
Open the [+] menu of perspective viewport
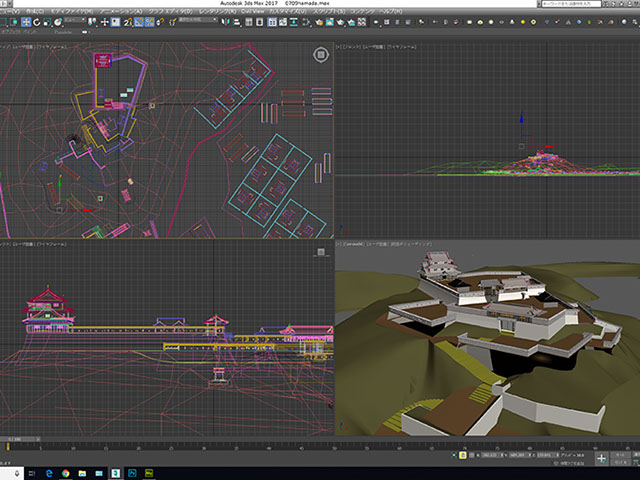click(339, 243)
